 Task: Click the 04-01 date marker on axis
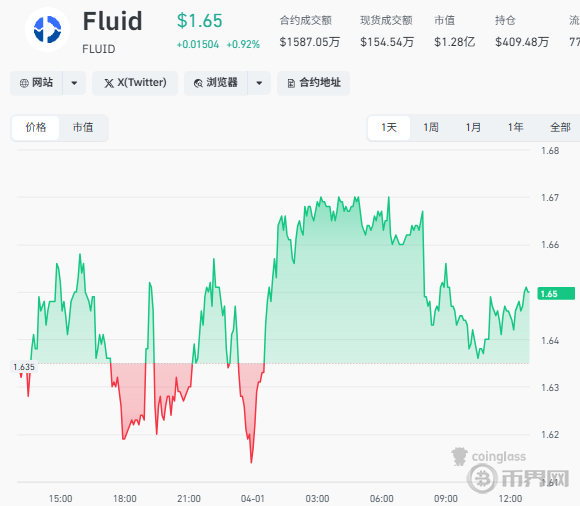(253, 499)
